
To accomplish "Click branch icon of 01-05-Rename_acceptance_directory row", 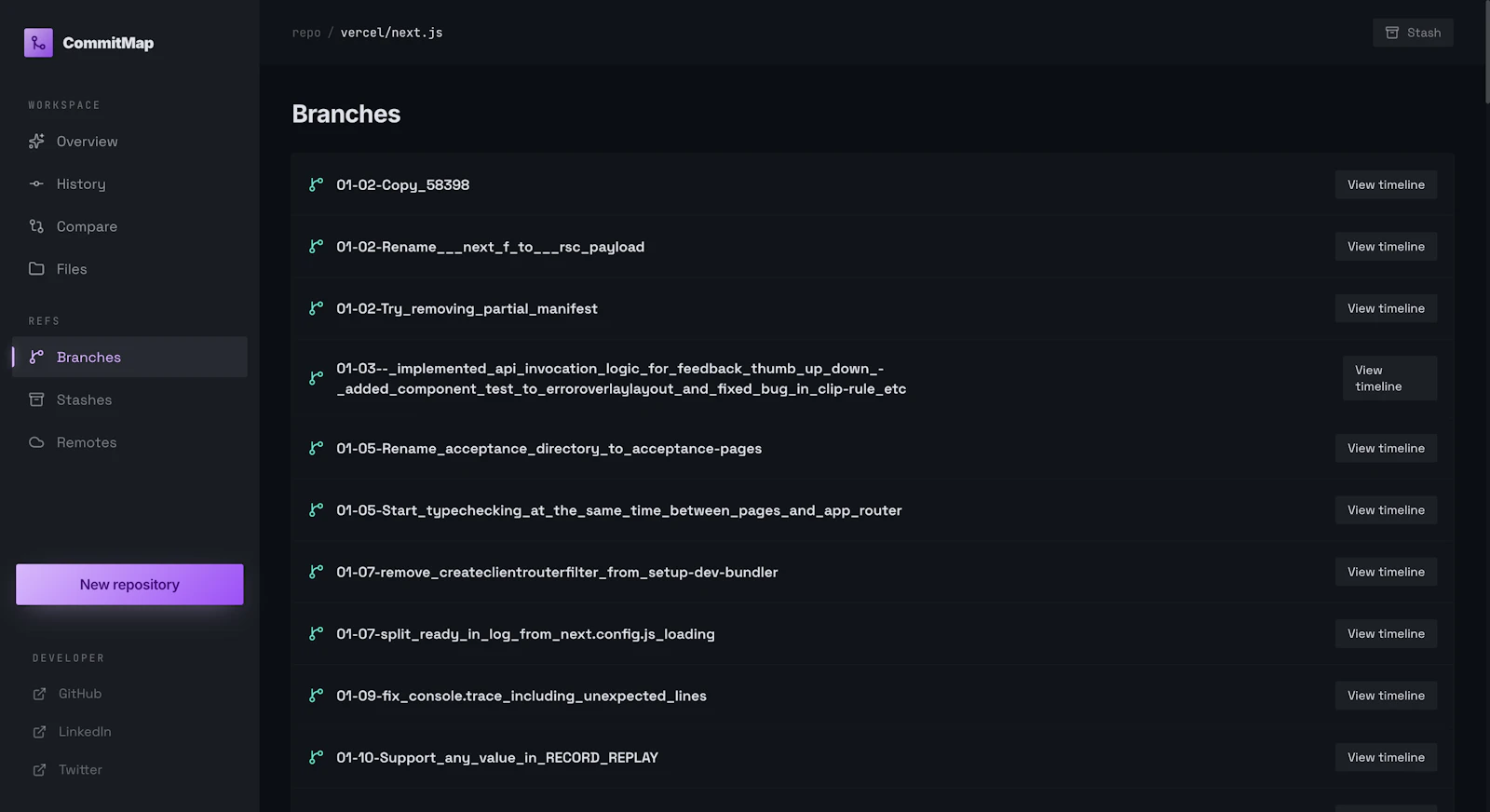I will [317, 449].
